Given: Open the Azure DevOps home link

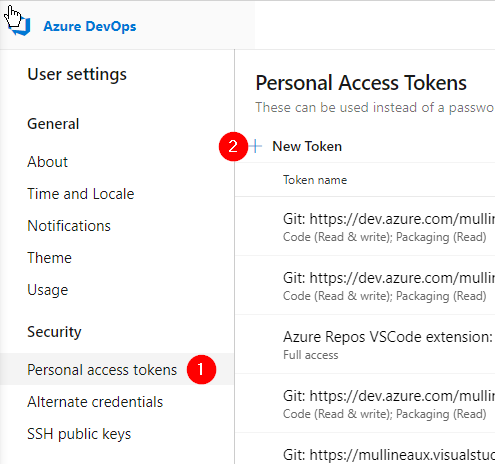Looking at the screenshot, I should (x=90, y=26).
